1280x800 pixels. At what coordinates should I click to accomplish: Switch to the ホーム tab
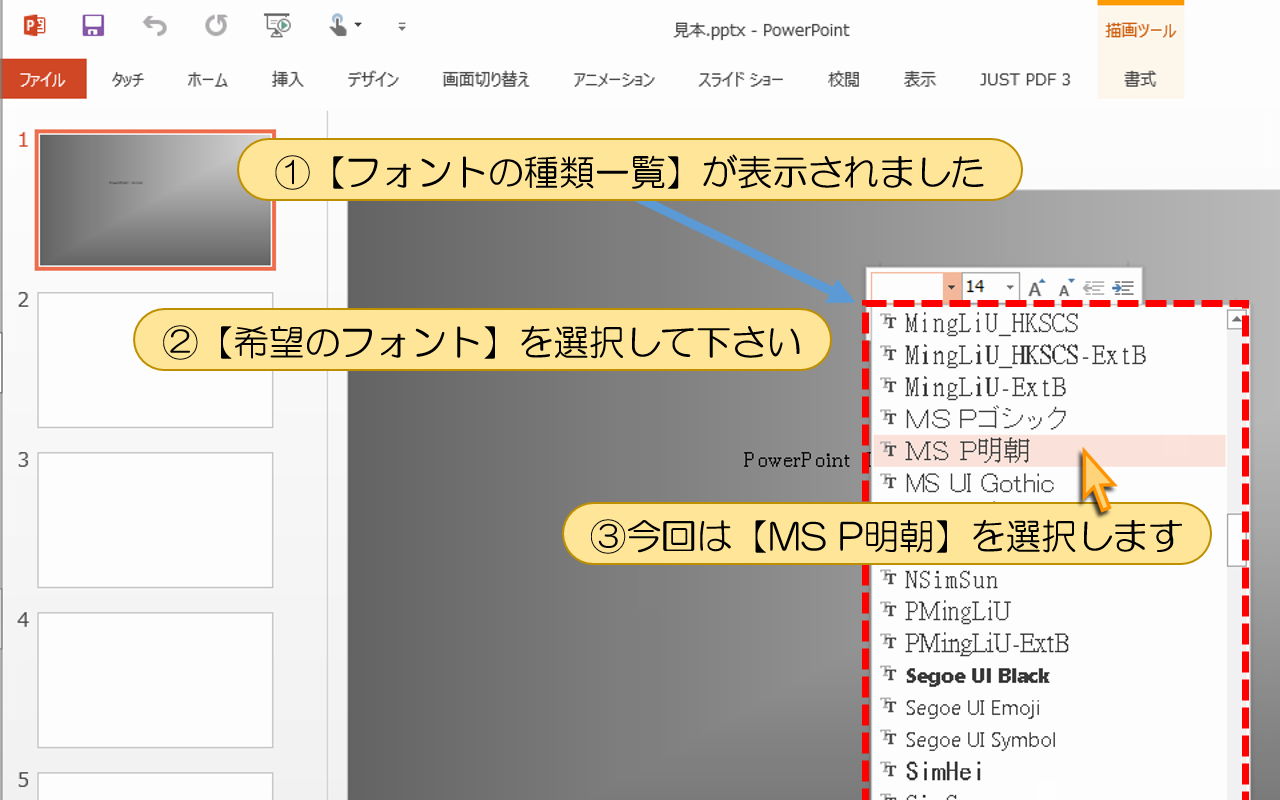pyautogui.click(x=207, y=80)
